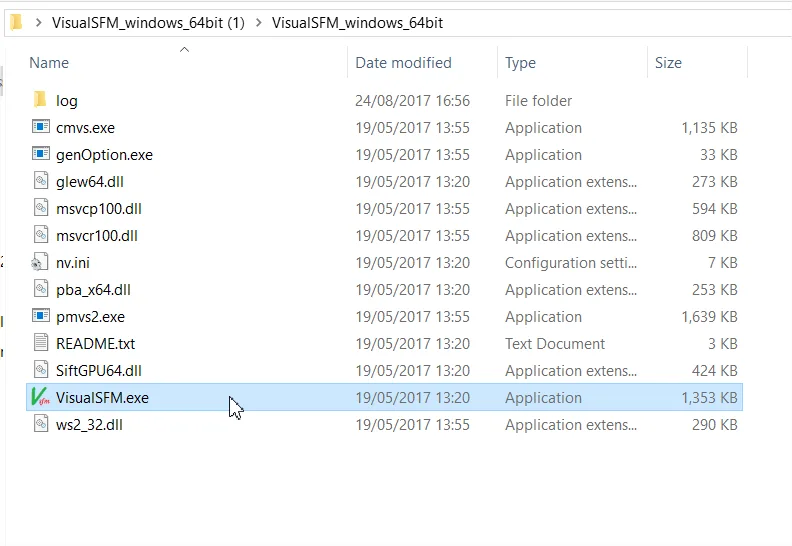Select the genOption.exe file name
The image size is (792, 546).
click(105, 155)
